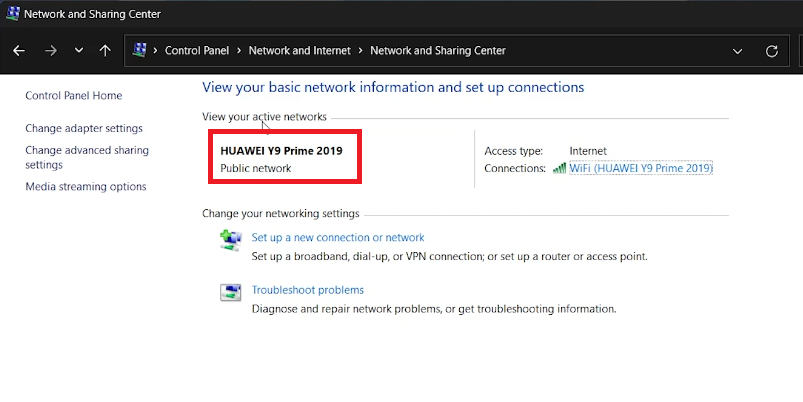Click the Access type label
This screenshot has width=803, height=402.
pos(514,151)
